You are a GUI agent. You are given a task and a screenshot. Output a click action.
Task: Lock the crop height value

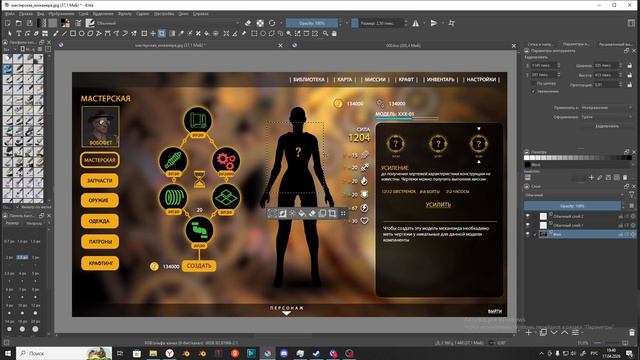click(630, 75)
